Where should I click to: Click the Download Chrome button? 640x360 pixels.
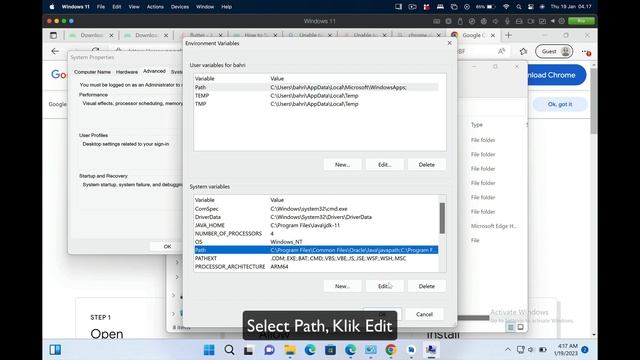(x=556, y=75)
